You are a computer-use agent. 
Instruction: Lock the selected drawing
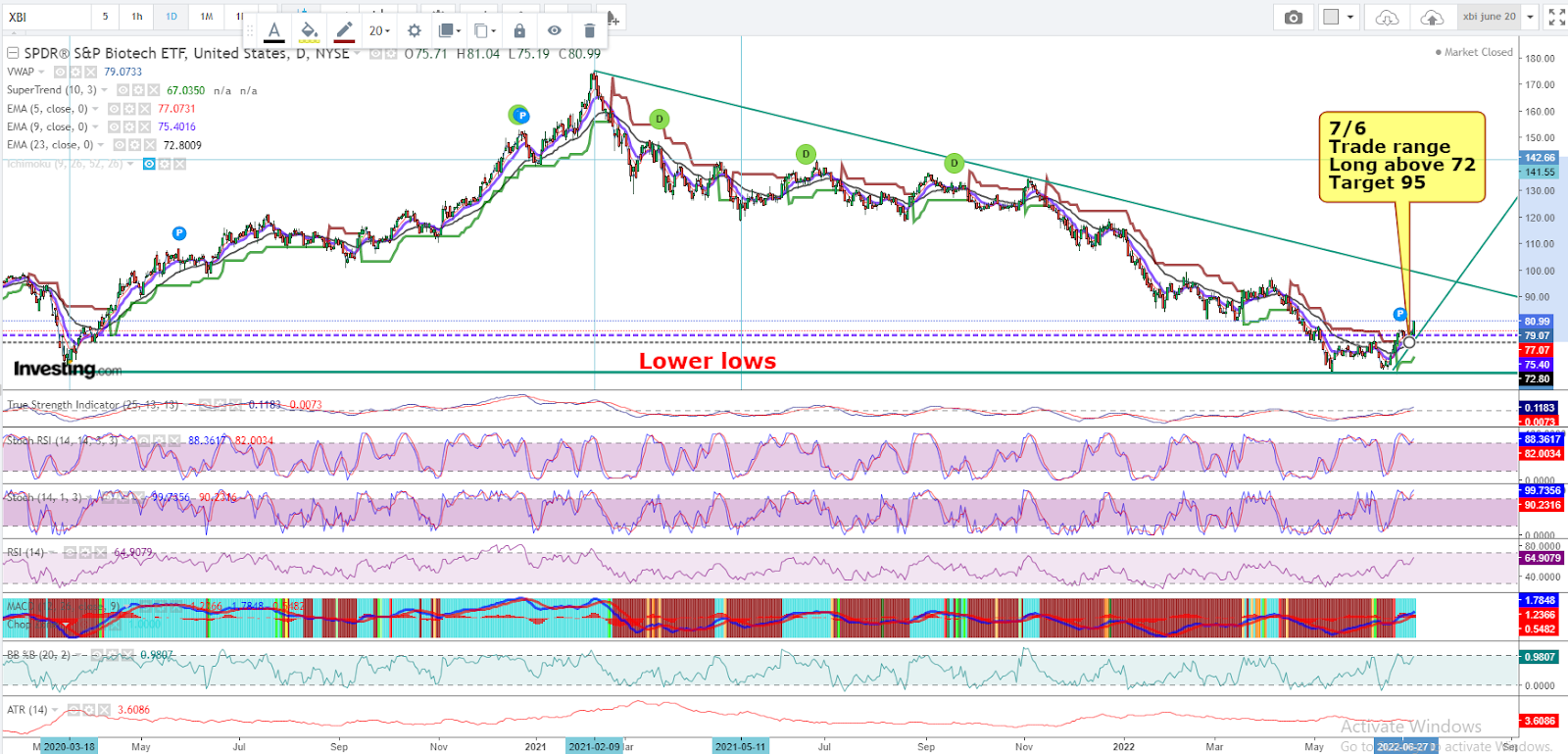(519, 31)
